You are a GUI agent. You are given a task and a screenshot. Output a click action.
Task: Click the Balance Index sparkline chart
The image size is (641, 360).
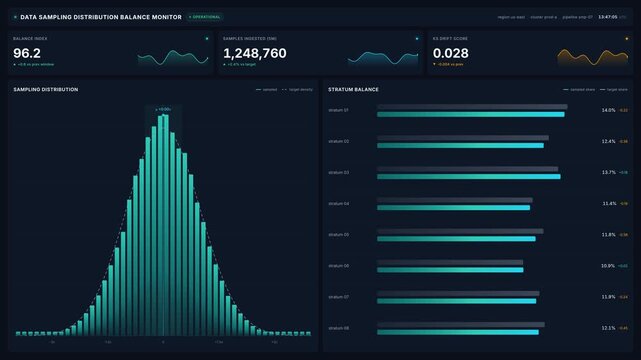[173, 58]
